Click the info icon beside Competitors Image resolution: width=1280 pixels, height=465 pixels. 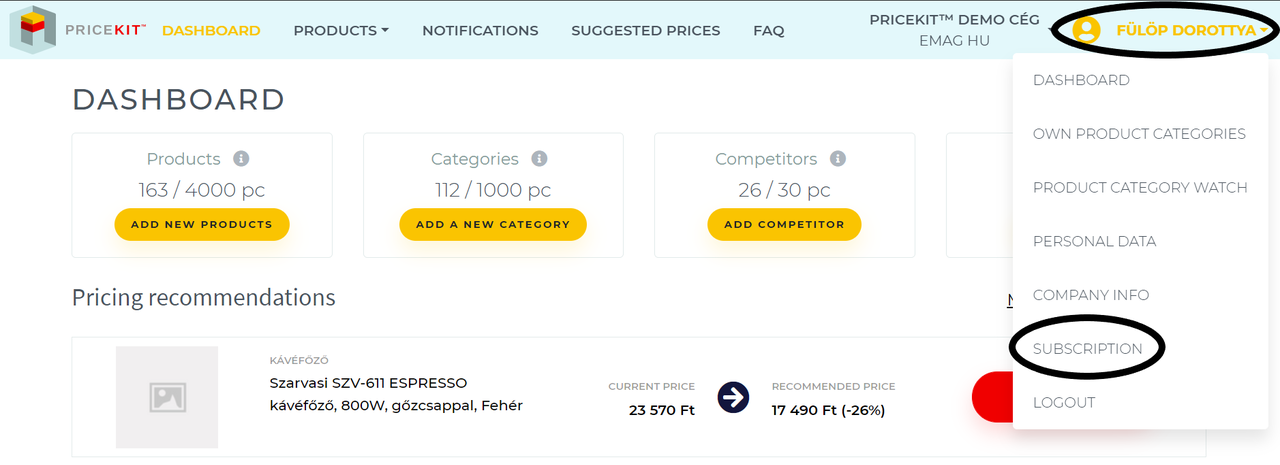838,159
